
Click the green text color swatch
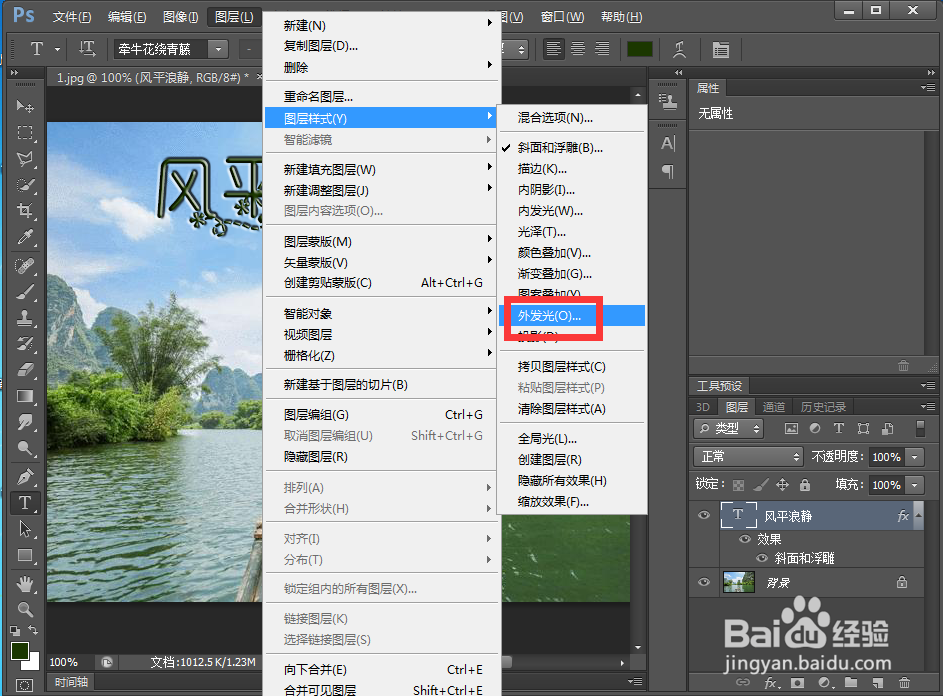pyautogui.click(x=640, y=48)
